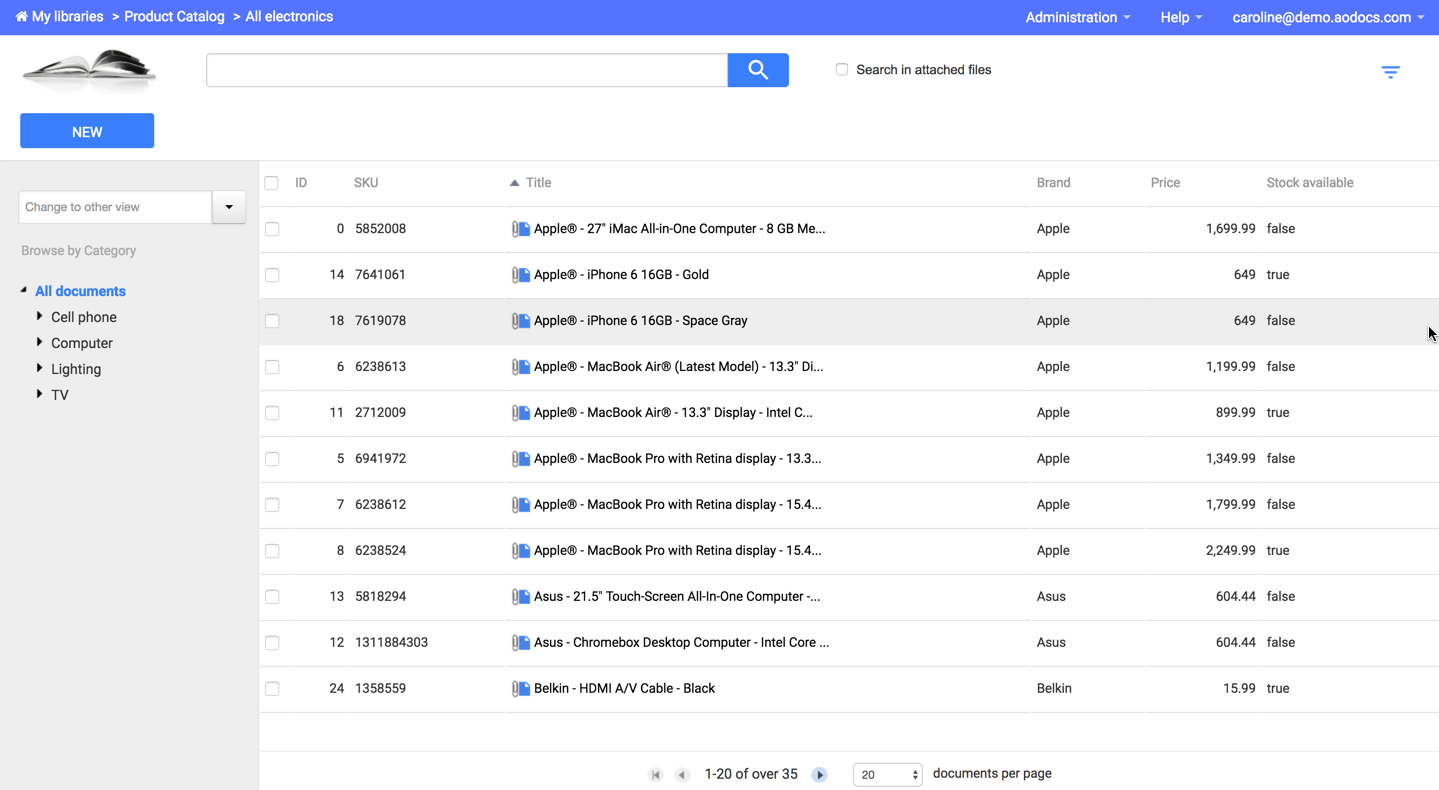The width and height of the screenshot is (1439, 790).
Task: Select All documents in category tree
Action: [x=80, y=291]
